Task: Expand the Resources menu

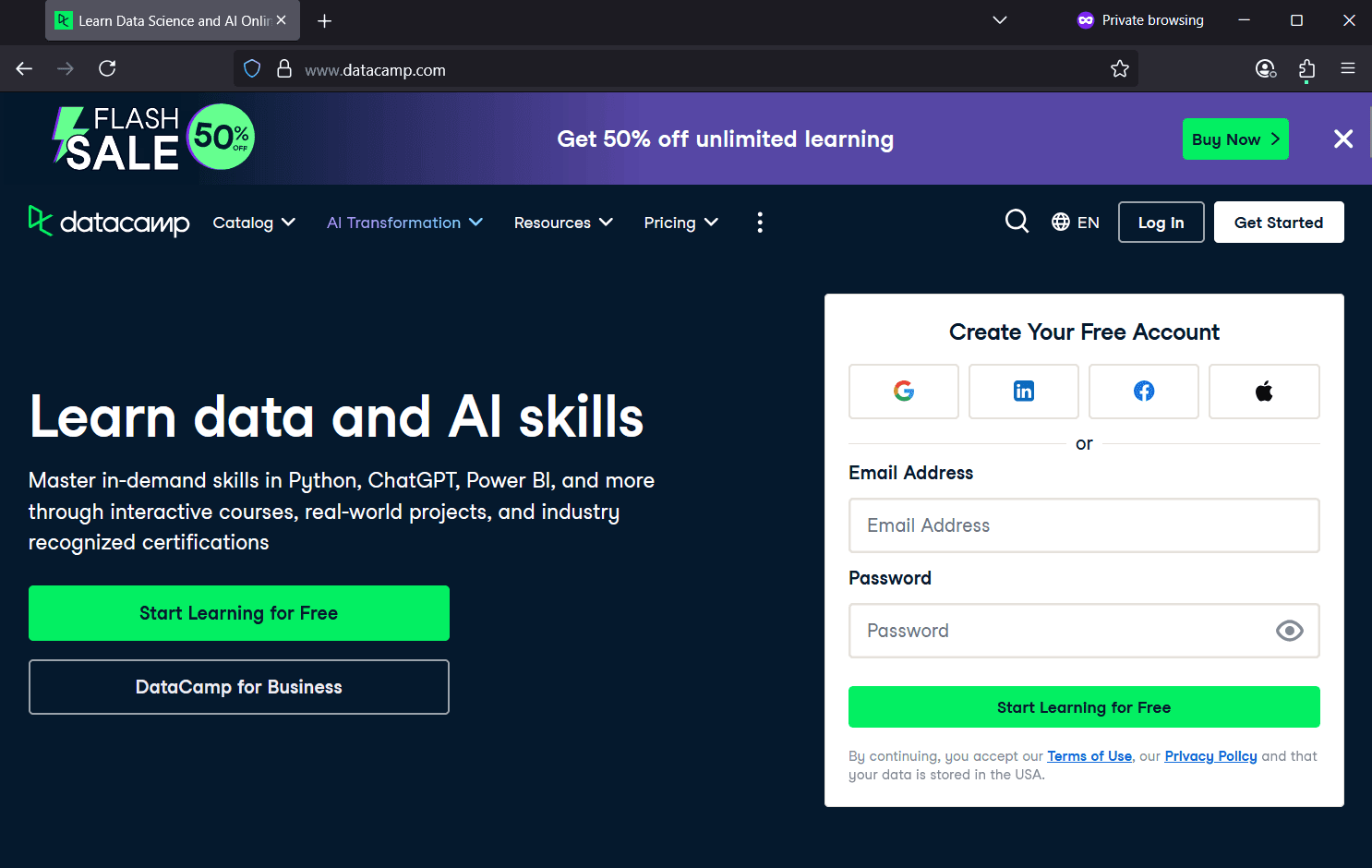Action: point(562,222)
